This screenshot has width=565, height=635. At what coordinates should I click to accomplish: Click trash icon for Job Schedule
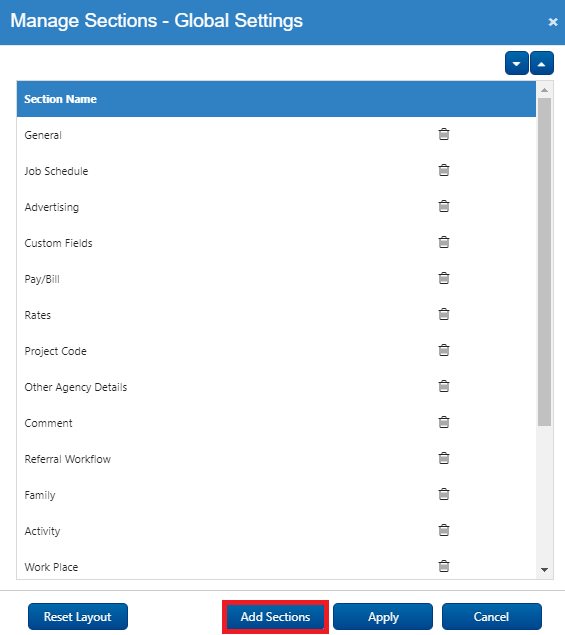point(444,170)
